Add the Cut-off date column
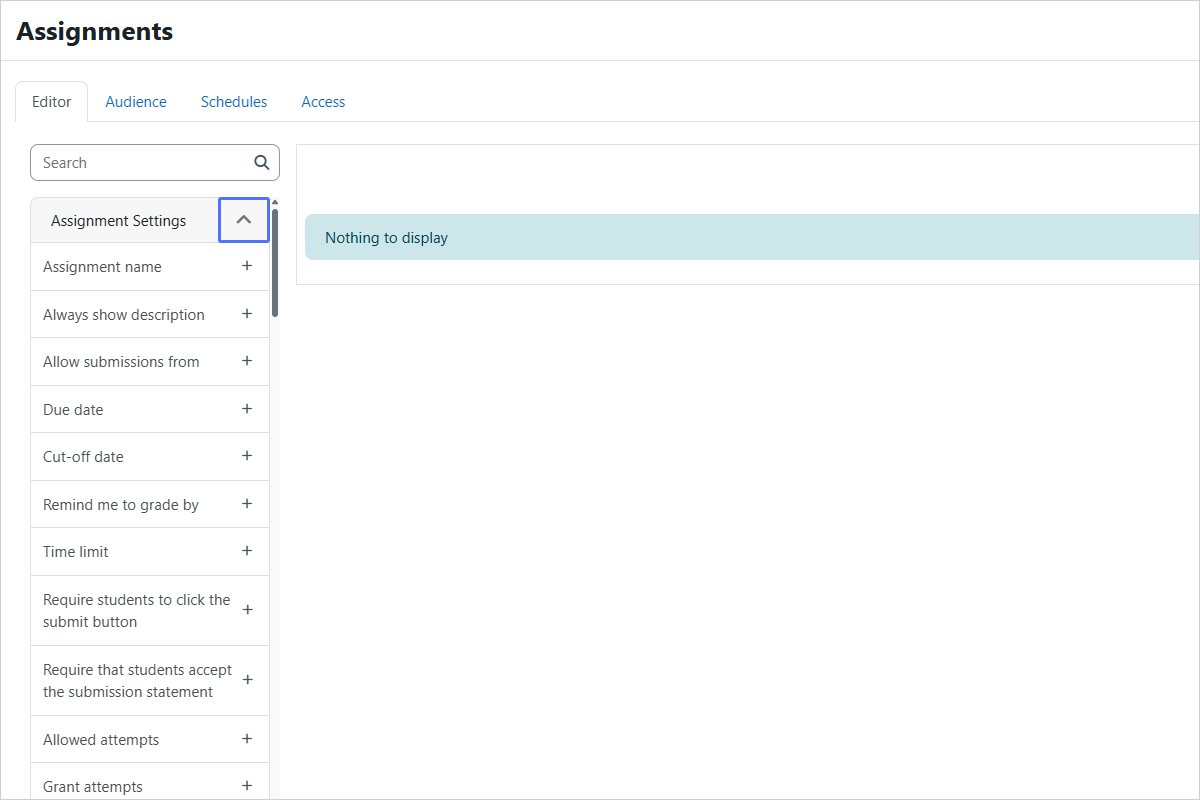Screen dimensions: 1200x800 coord(247,456)
